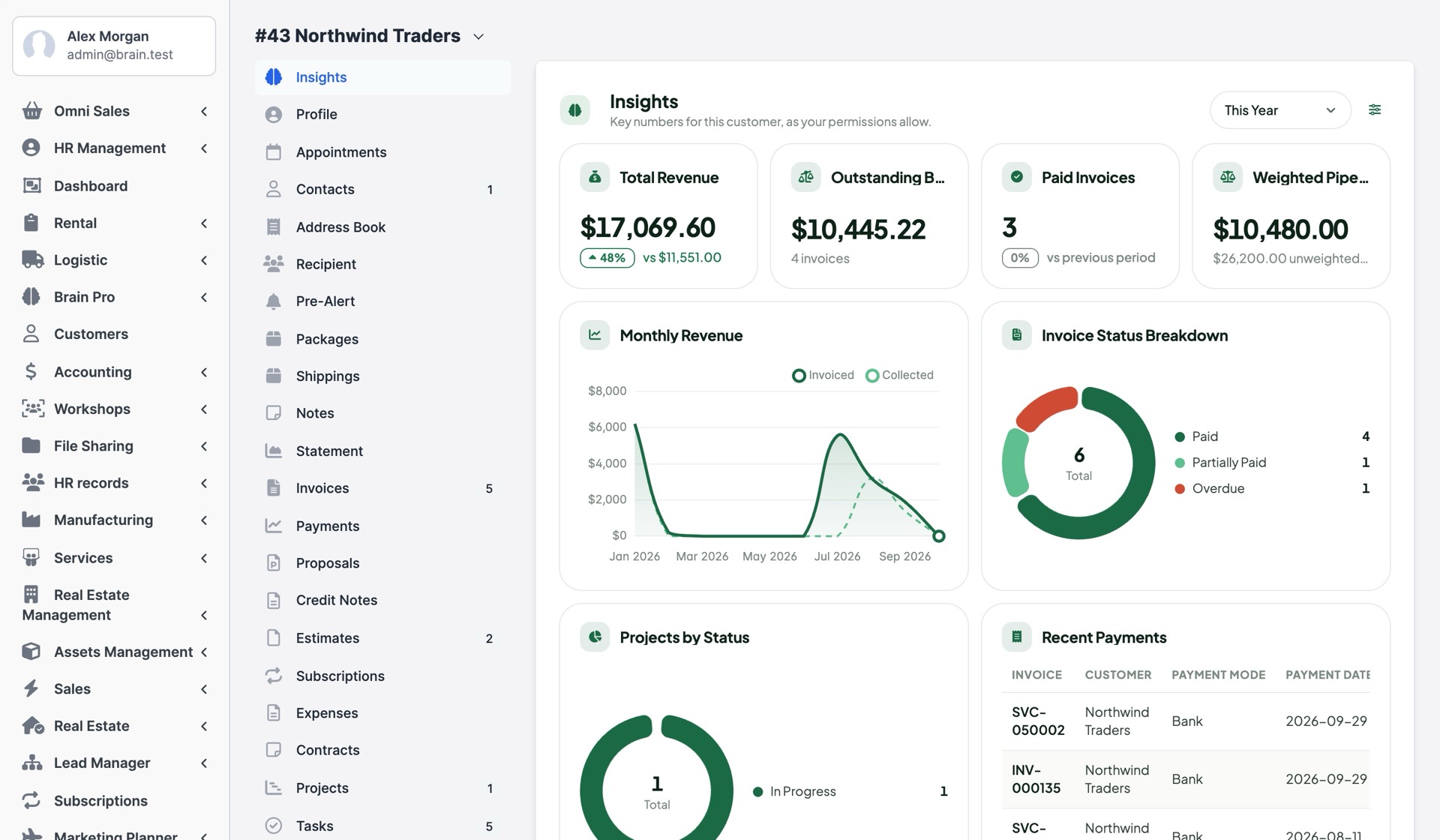Select Profile in customer menu
Image resolution: width=1440 pixels, height=840 pixels.
382,114
